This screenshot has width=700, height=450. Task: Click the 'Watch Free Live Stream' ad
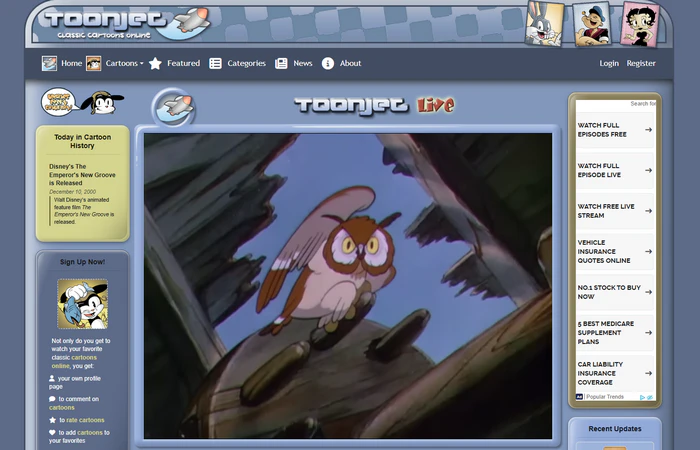coord(615,211)
